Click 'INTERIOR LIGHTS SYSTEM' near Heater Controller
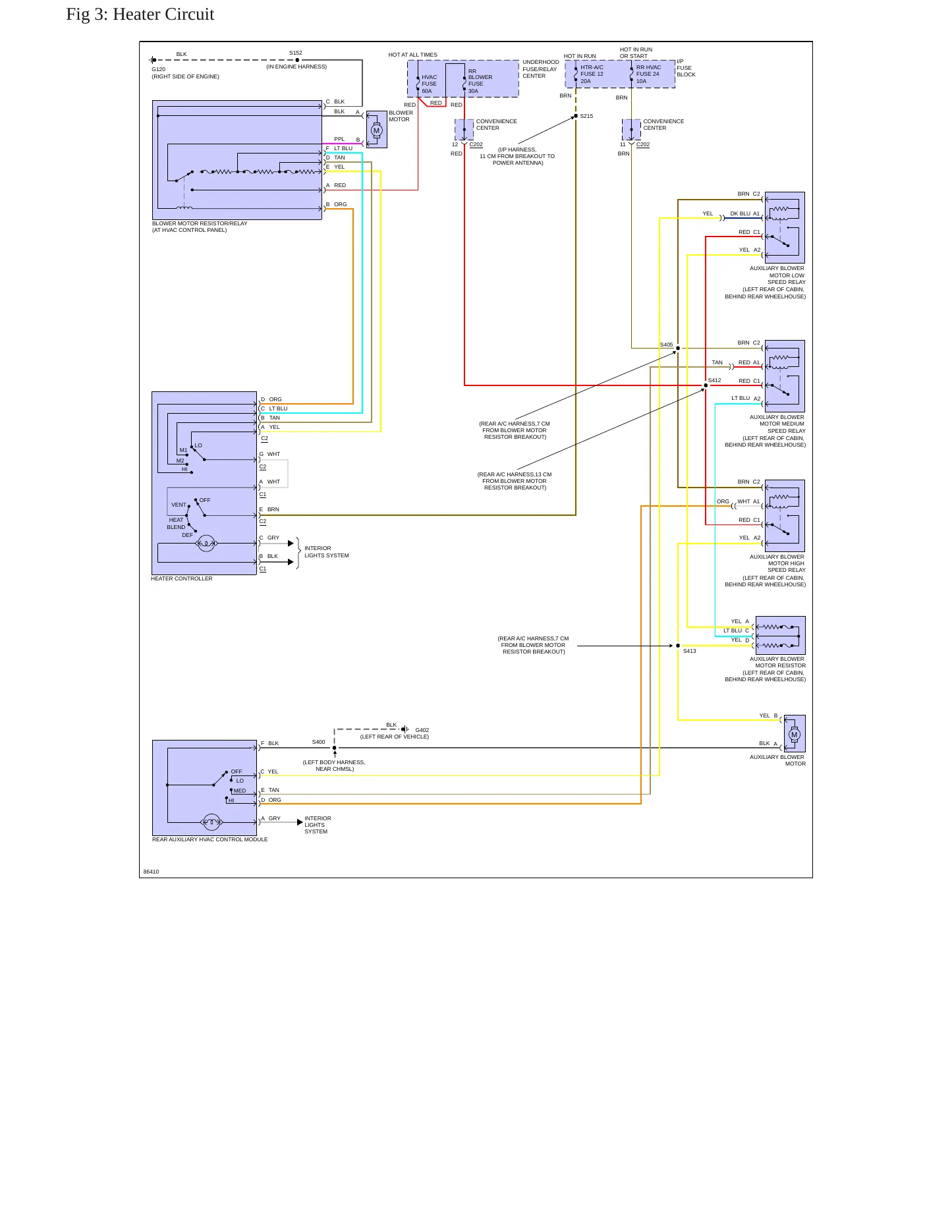The height and width of the screenshot is (1232, 952). click(x=327, y=552)
